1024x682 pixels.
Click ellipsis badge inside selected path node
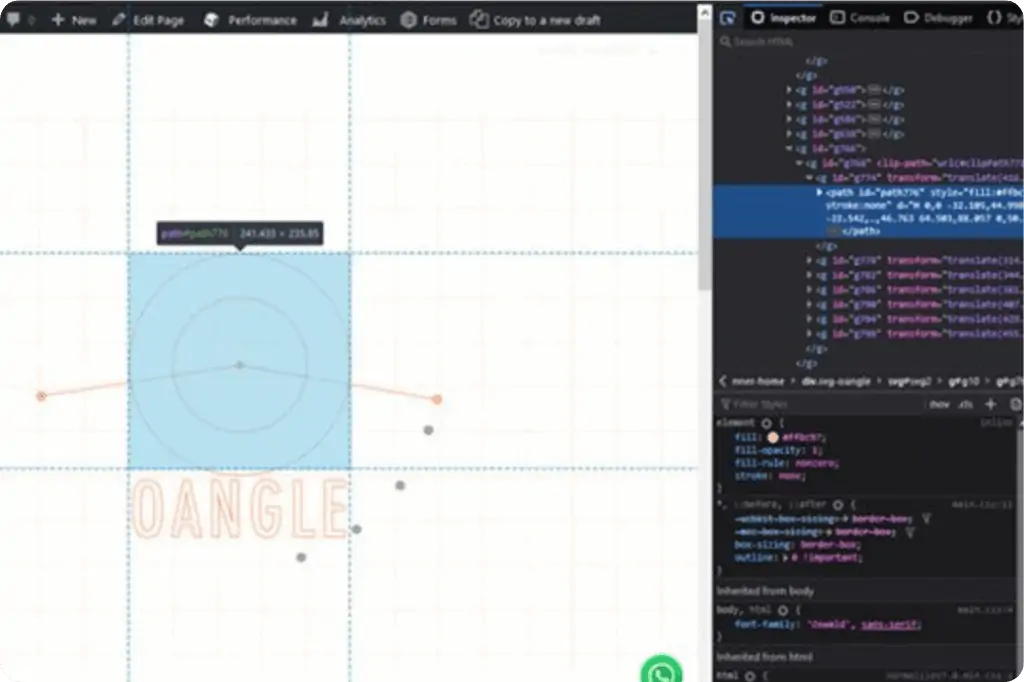pos(833,231)
